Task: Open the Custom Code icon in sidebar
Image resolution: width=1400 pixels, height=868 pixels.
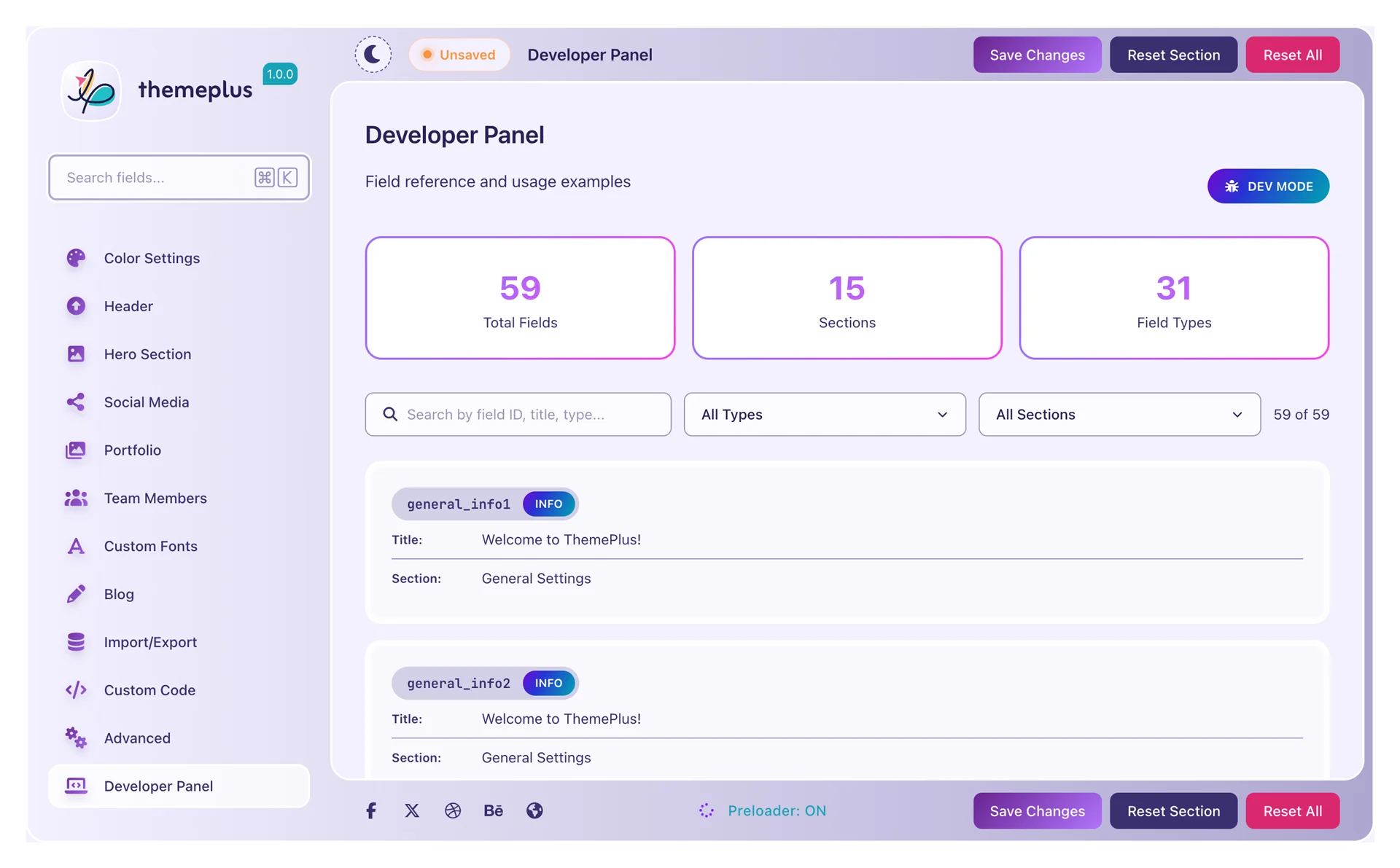Action: click(76, 689)
